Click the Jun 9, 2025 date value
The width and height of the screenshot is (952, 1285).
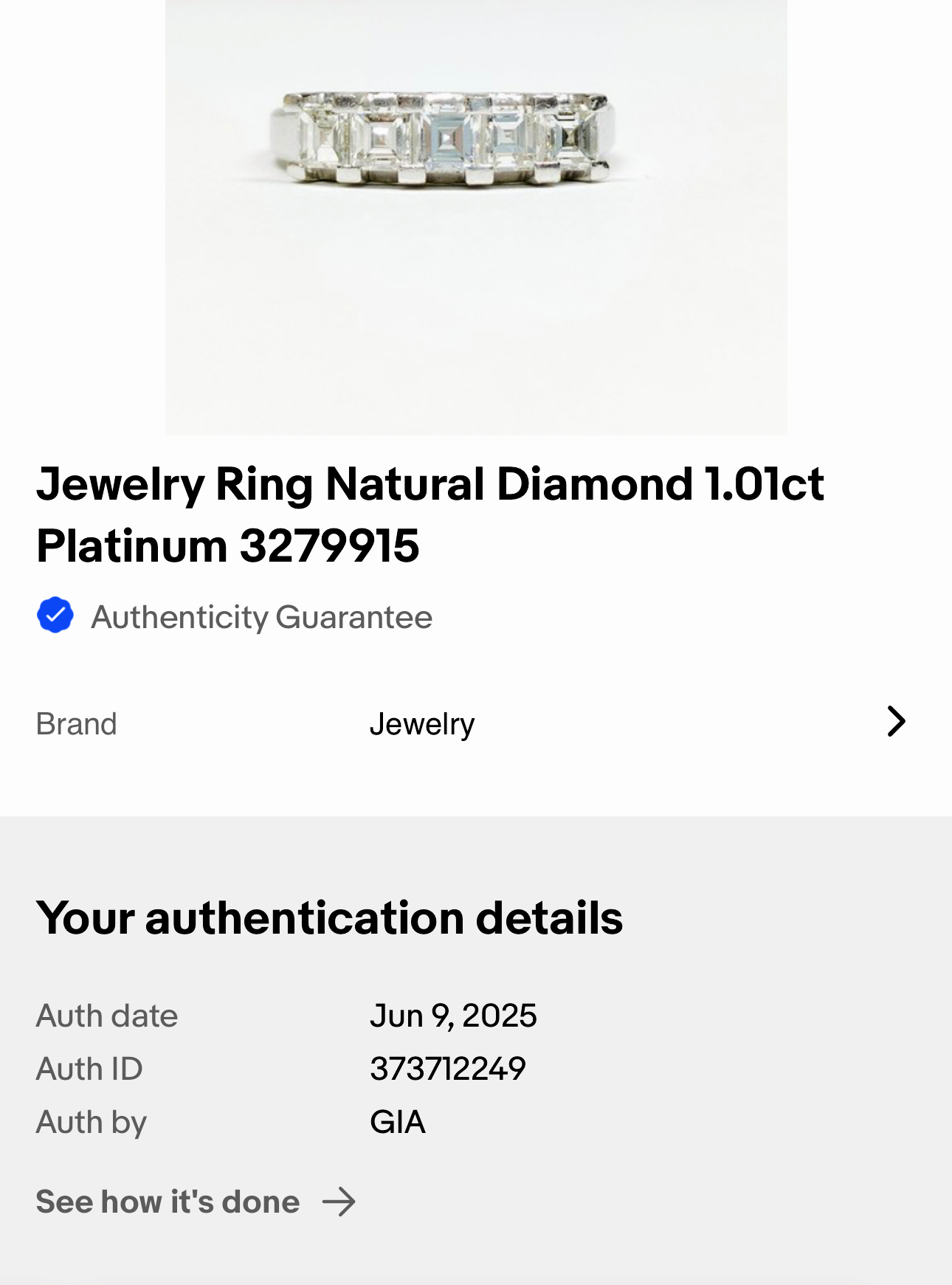[453, 1016]
